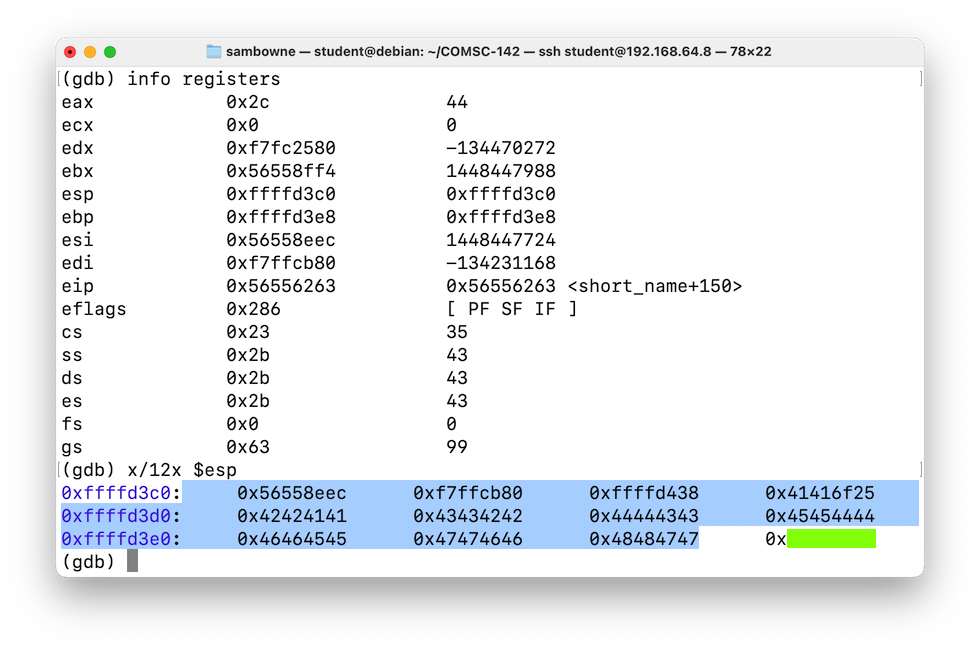Click decimal value -134231168
Viewport: 980px width, 651px height.
500,263
